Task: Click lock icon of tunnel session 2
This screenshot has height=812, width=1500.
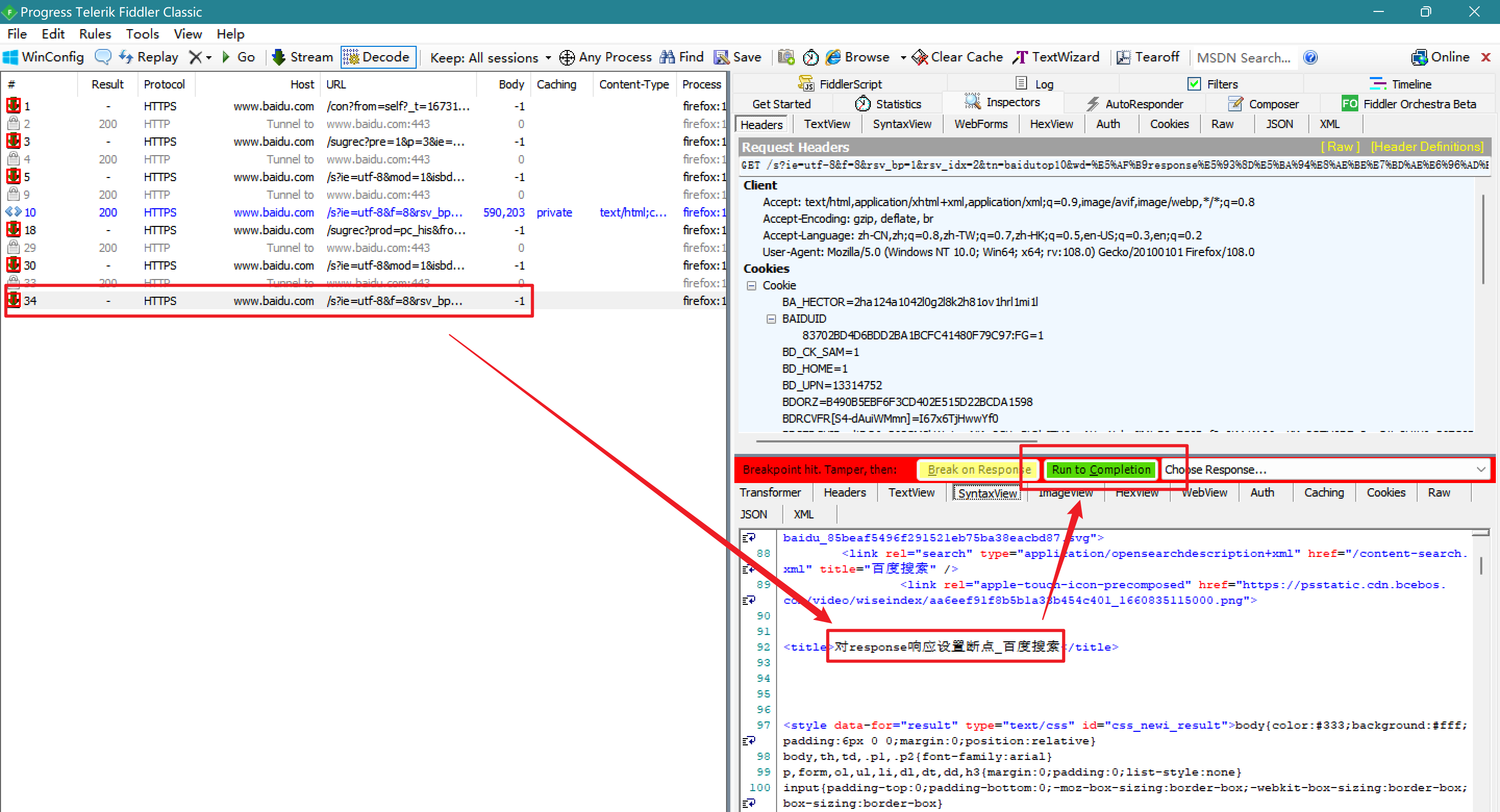Action: pyautogui.click(x=14, y=123)
